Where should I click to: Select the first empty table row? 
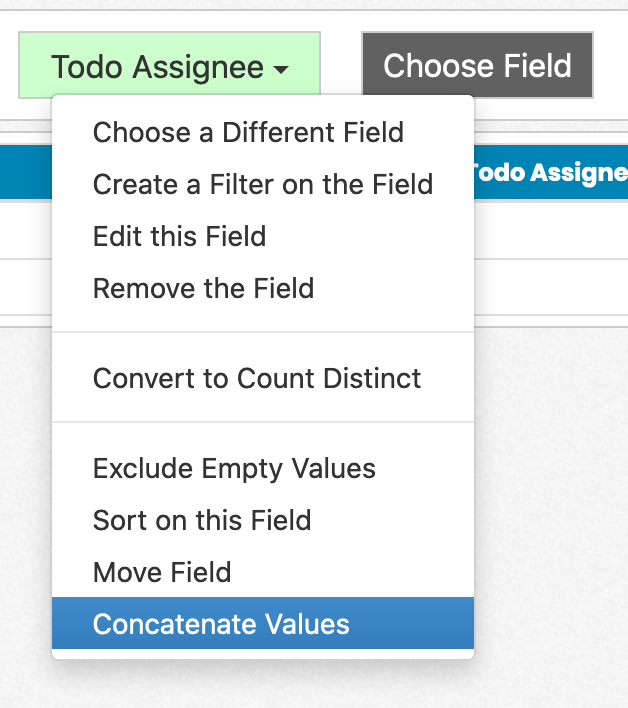551,230
